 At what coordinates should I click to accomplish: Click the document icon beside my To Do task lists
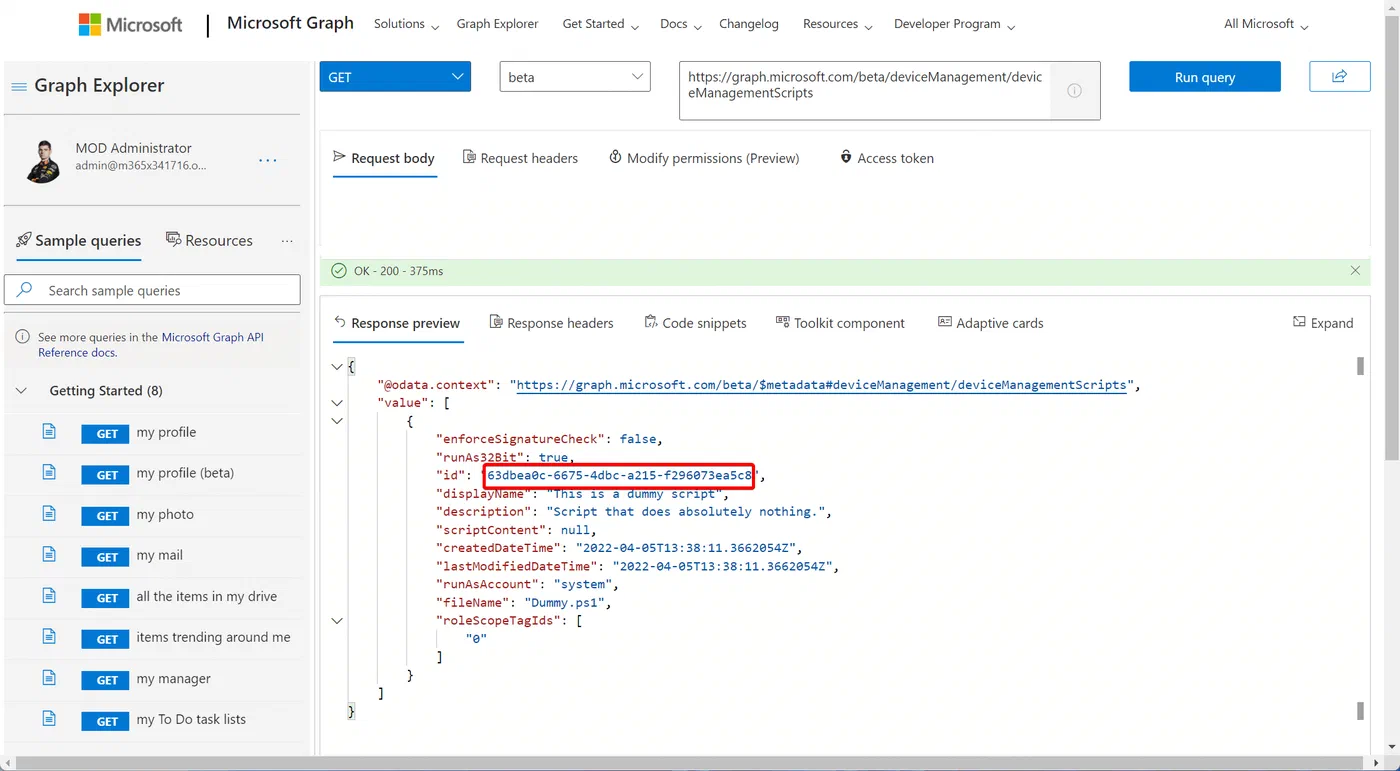click(49, 719)
